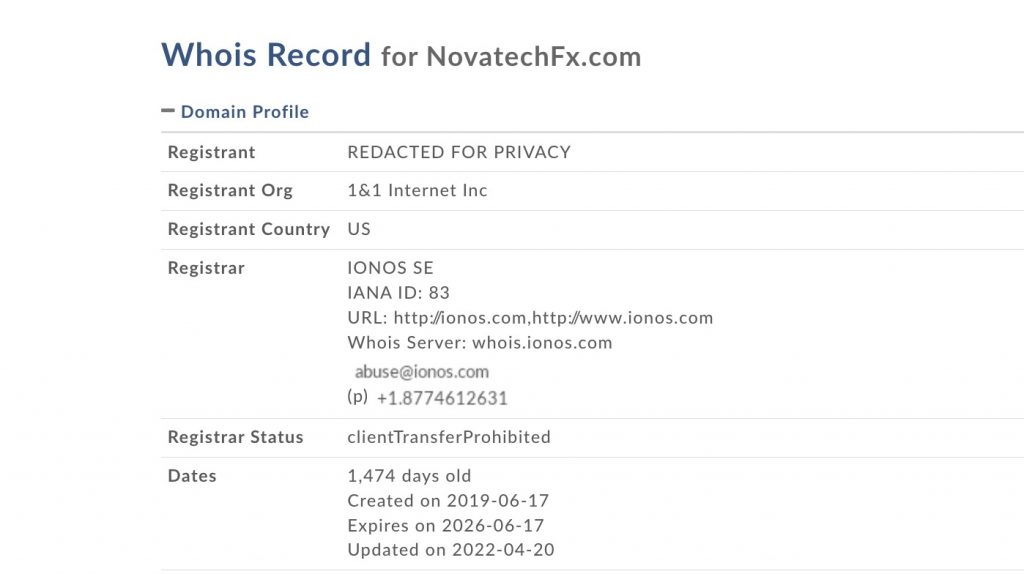1024x574 pixels.
Task: Click the clientTransferProhibited status value
Action: pos(449,437)
